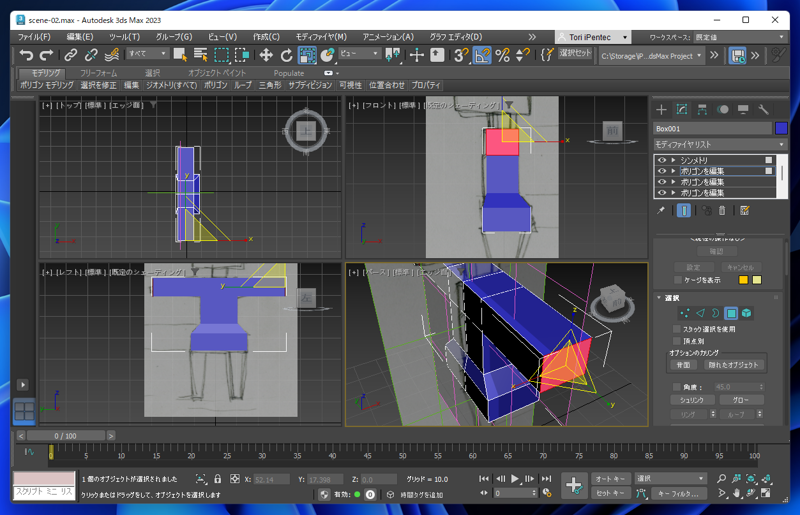Viewport: 800px width, 515px height.
Task: Open the Create tab in command panel
Action: coord(661,110)
